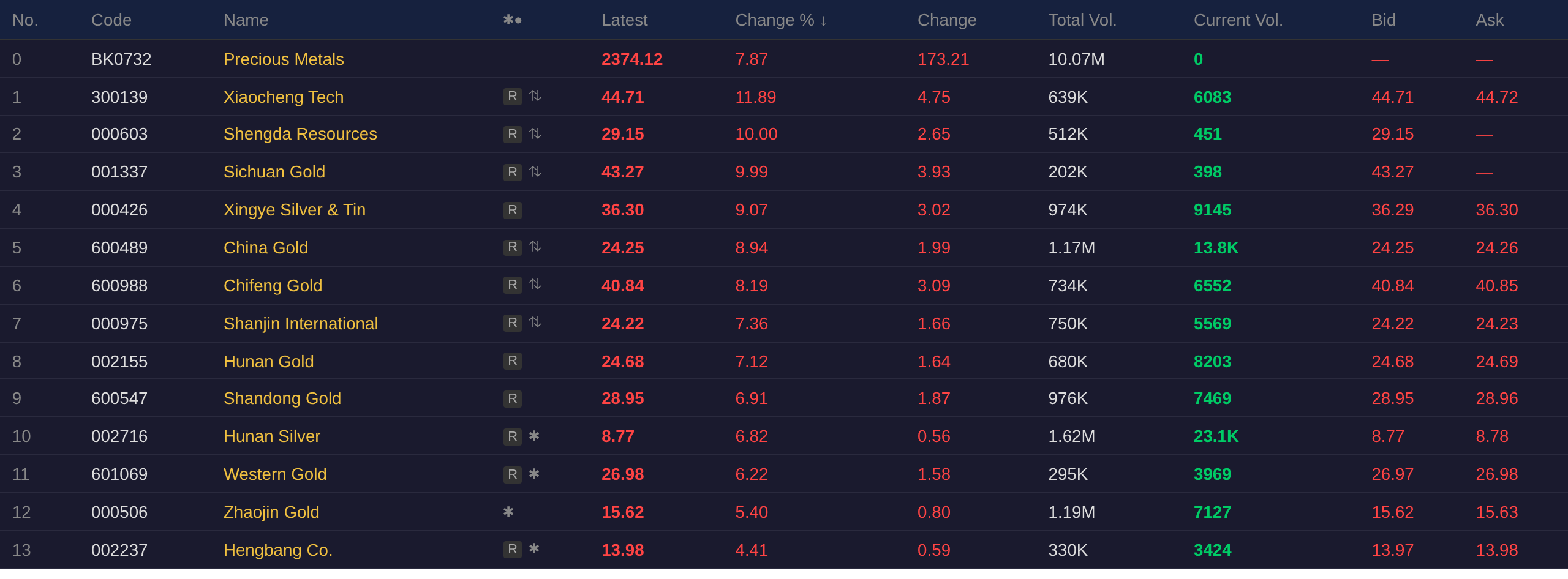
Task: Click the R badge in Hunan Silver row
Action: tap(512, 436)
